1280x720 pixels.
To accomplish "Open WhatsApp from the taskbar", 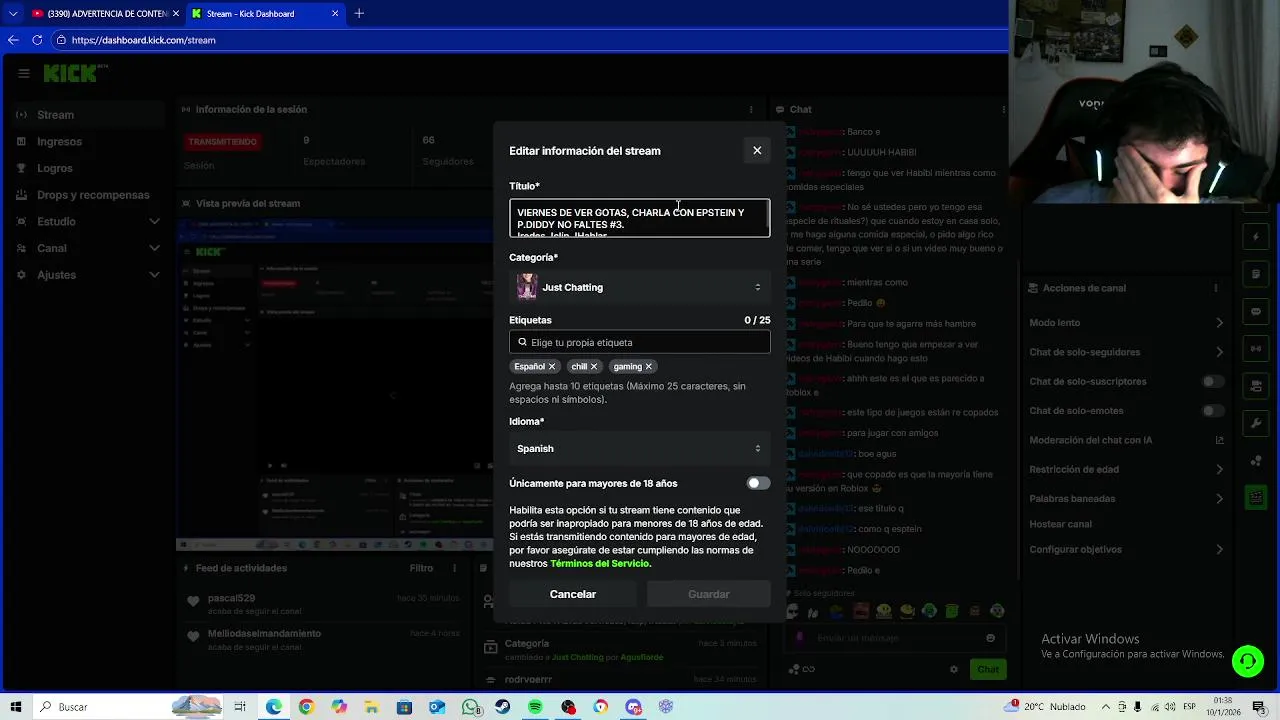I will point(470,707).
